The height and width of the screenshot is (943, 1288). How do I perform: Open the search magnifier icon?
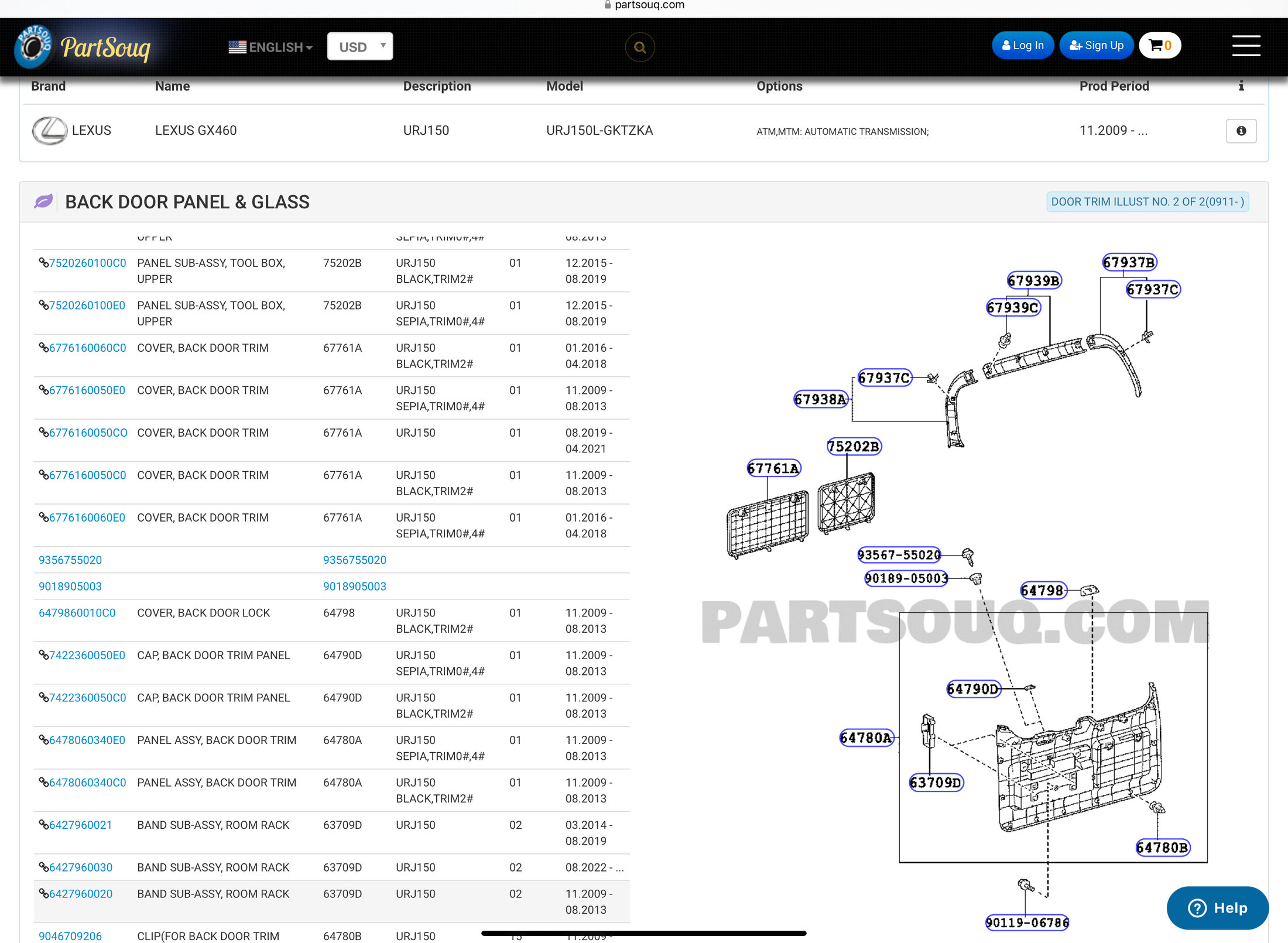(640, 47)
